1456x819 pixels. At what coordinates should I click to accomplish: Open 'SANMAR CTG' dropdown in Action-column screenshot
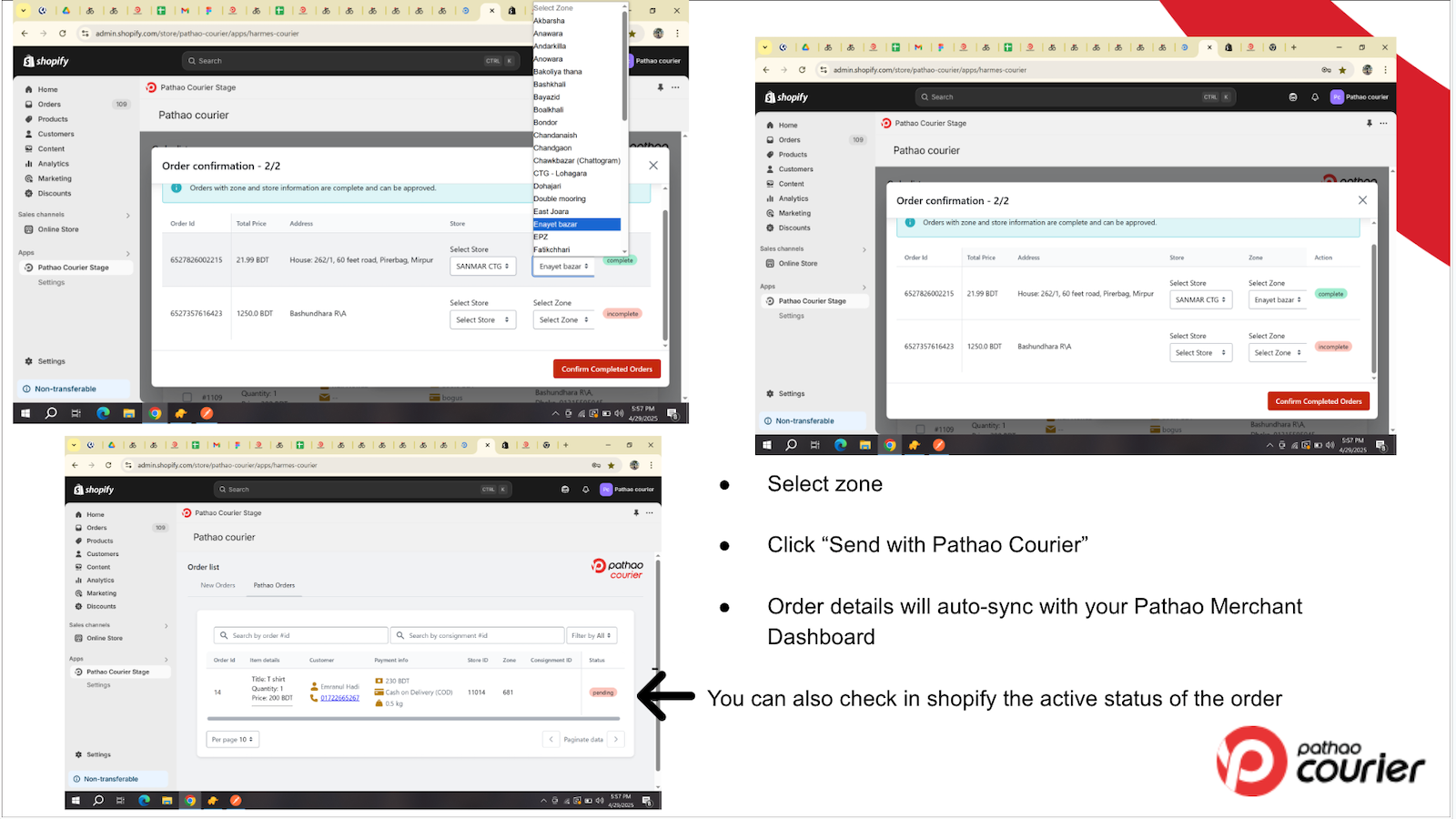coord(1201,299)
